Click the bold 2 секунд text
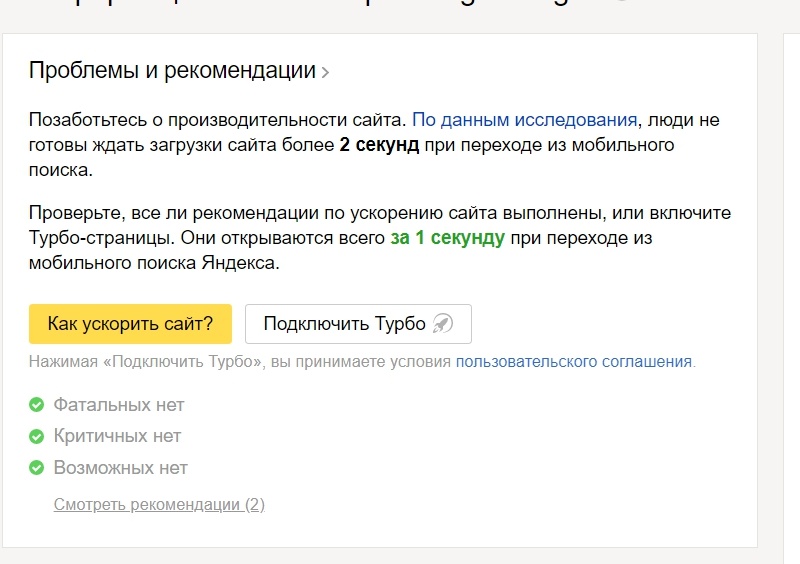This screenshot has height=564, width=800. [x=379, y=145]
